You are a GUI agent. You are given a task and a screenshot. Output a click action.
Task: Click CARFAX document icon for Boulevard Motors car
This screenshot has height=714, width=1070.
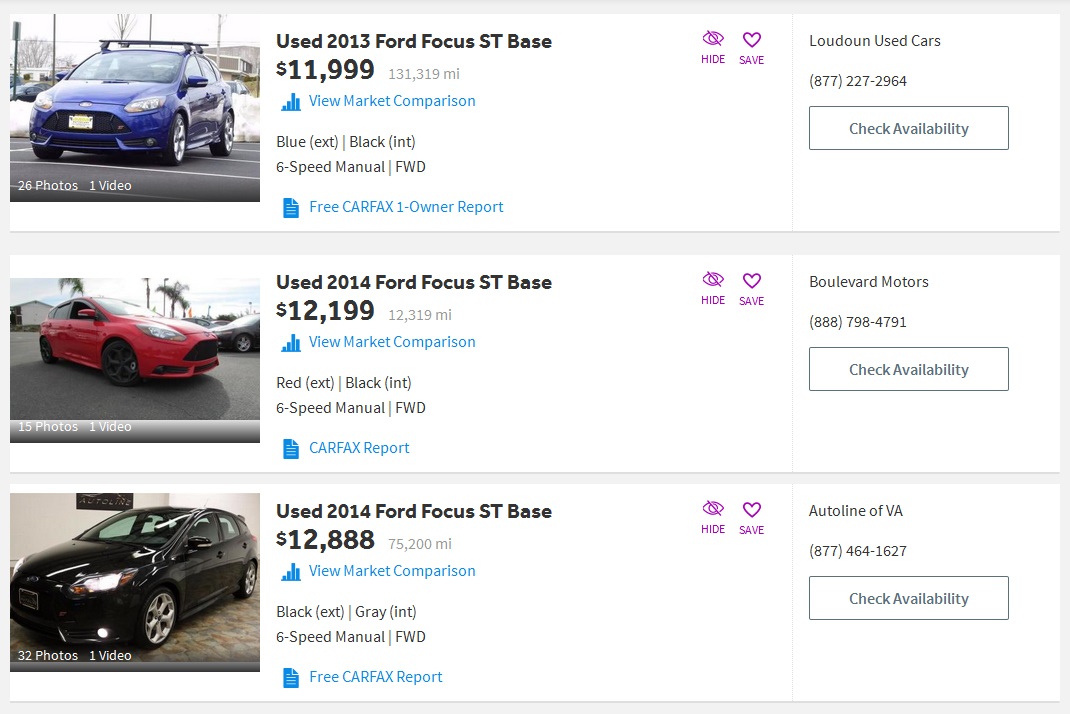pos(291,448)
